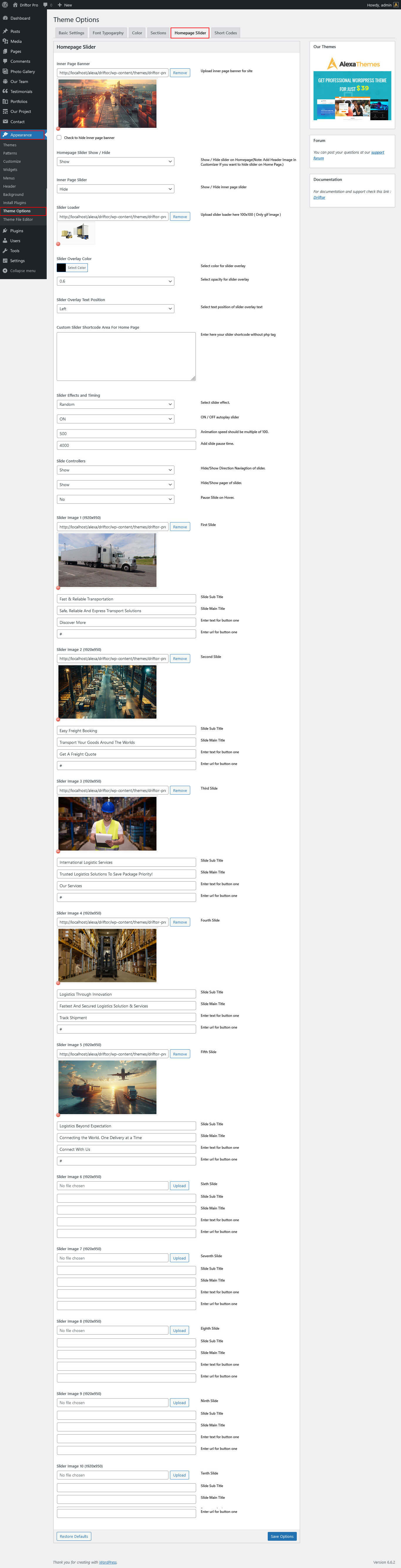
Task: Open Pause Slide on Hover dropdown
Action: pyautogui.click(x=115, y=499)
